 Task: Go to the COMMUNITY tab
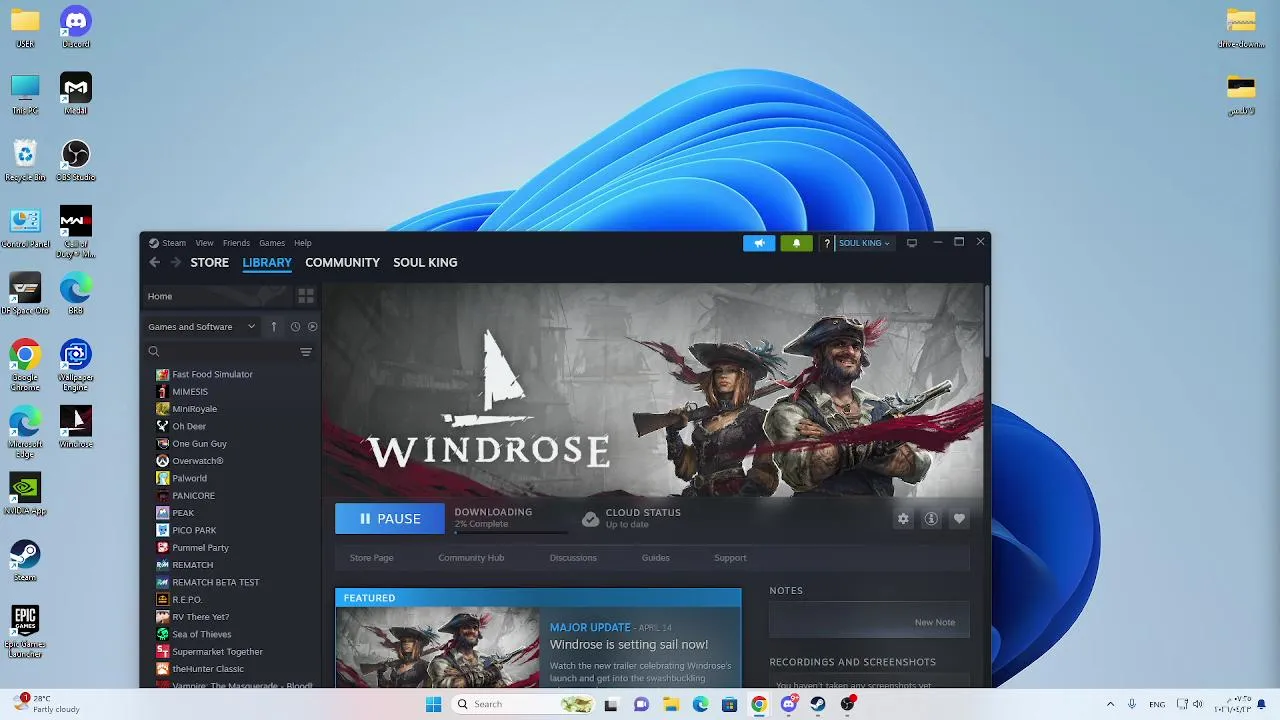point(342,262)
